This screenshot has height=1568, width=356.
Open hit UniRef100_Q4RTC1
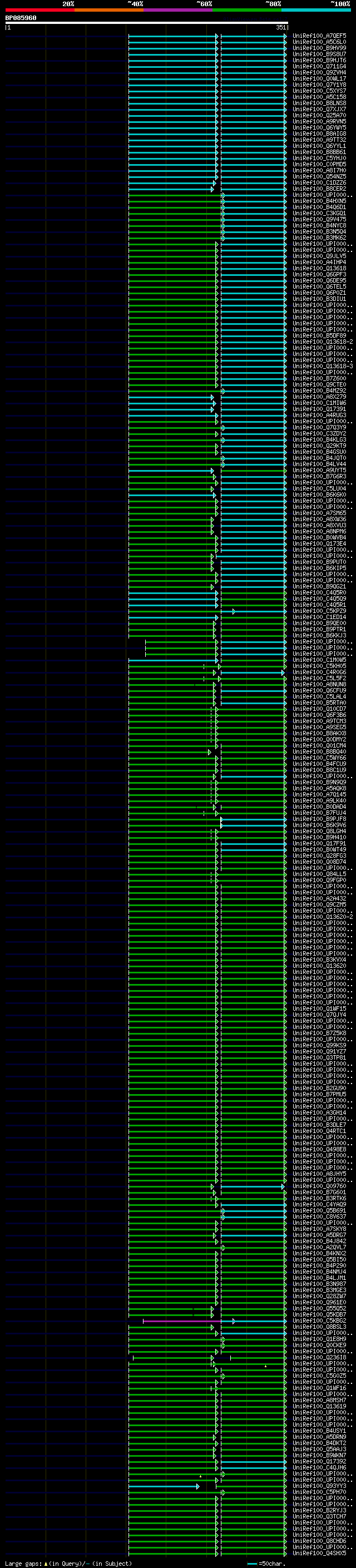point(319,1131)
